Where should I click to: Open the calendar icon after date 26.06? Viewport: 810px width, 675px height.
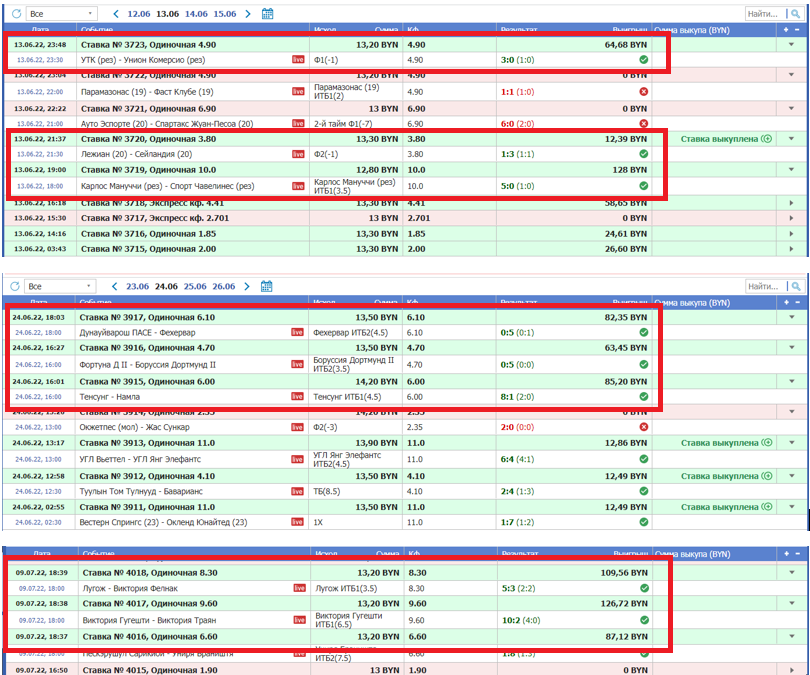point(267,286)
